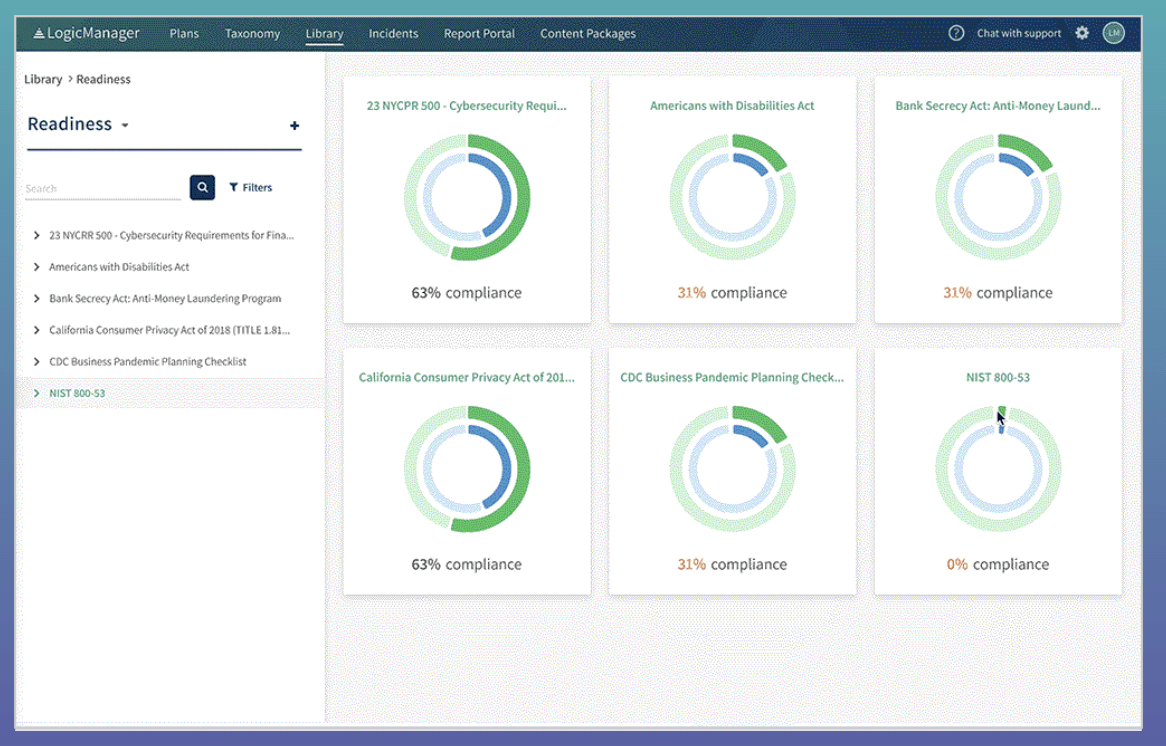Click the LM user avatar
The width and height of the screenshot is (1166, 746).
(1113, 33)
